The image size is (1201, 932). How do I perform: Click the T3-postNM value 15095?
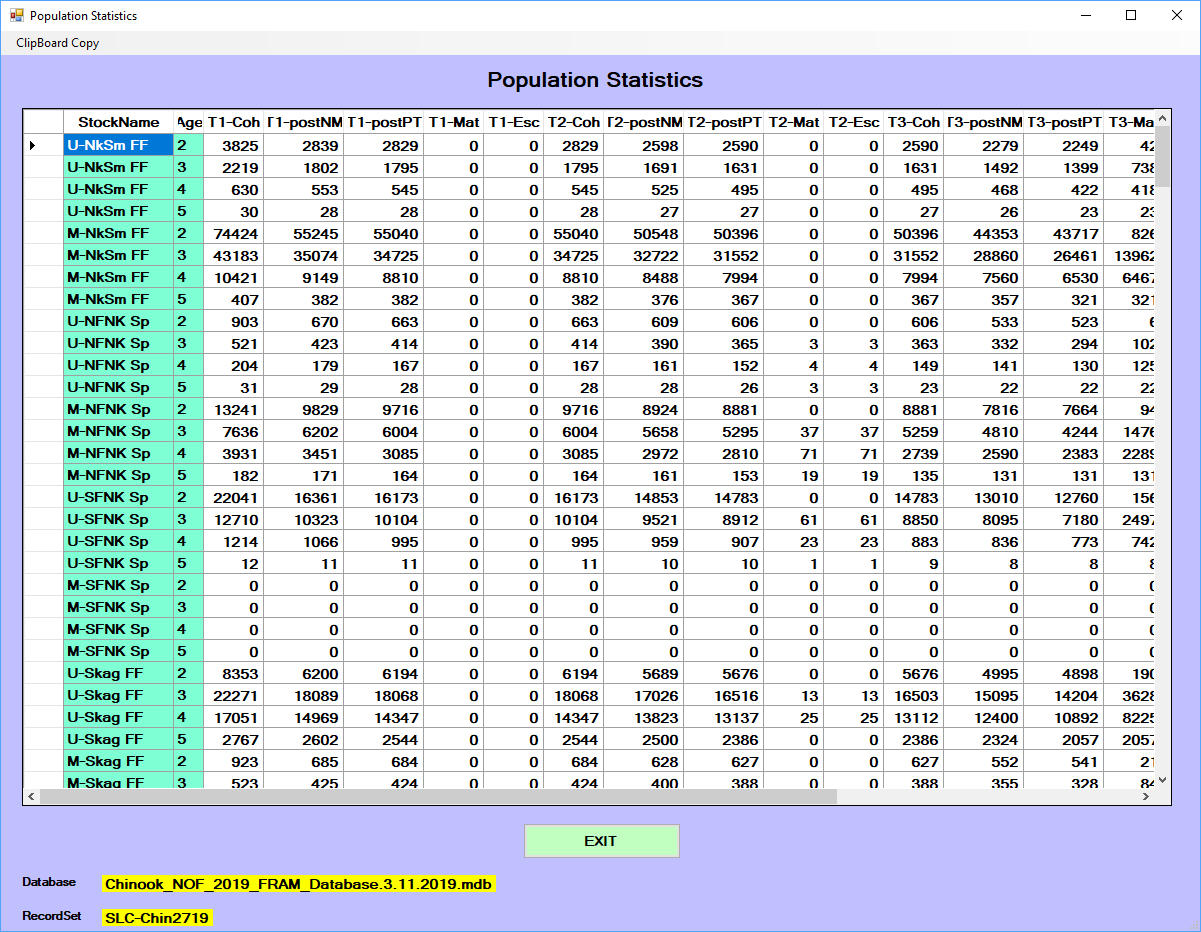click(x=983, y=695)
